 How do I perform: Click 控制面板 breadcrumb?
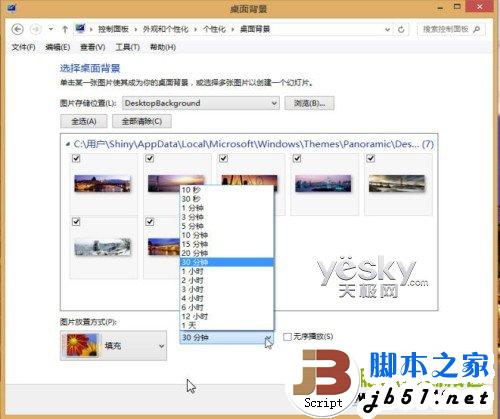click(x=113, y=29)
